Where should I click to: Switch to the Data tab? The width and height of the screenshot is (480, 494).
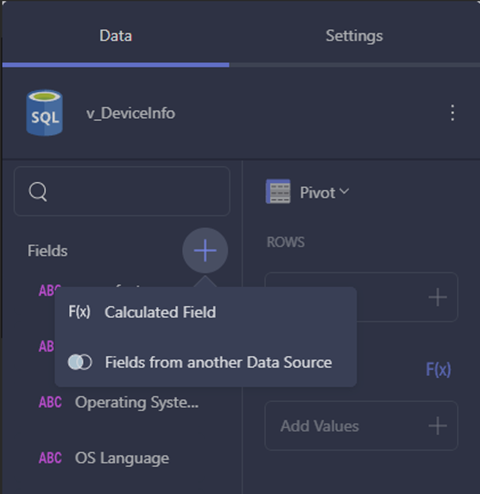point(116,36)
